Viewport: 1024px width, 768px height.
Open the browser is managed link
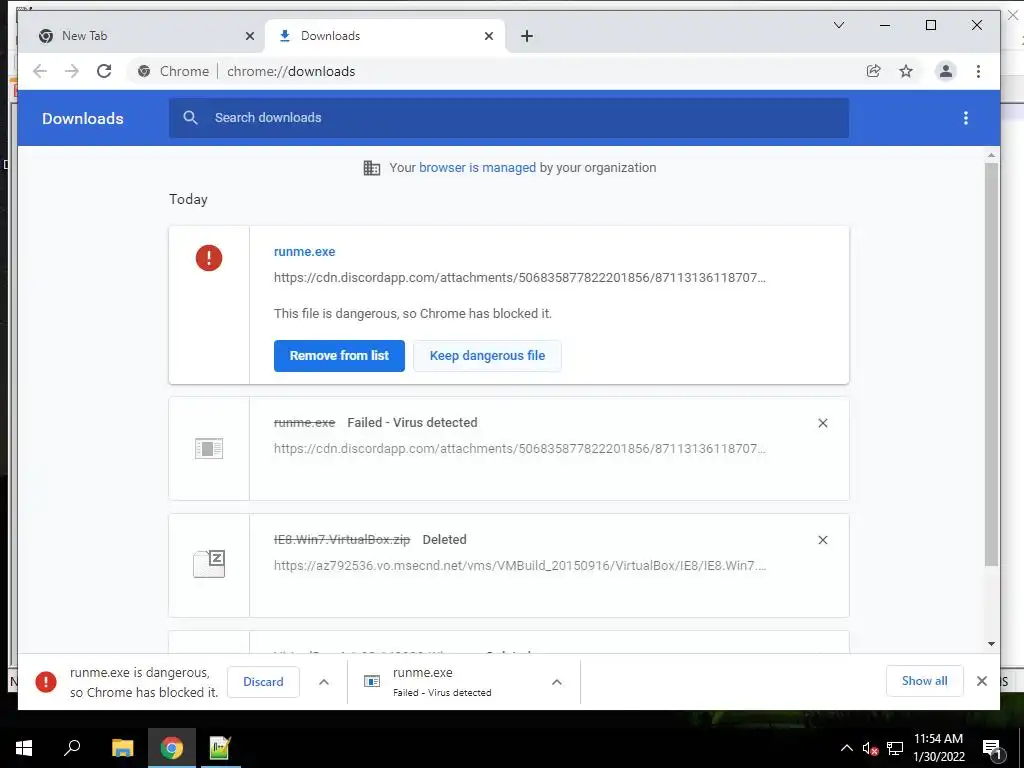[477, 168]
